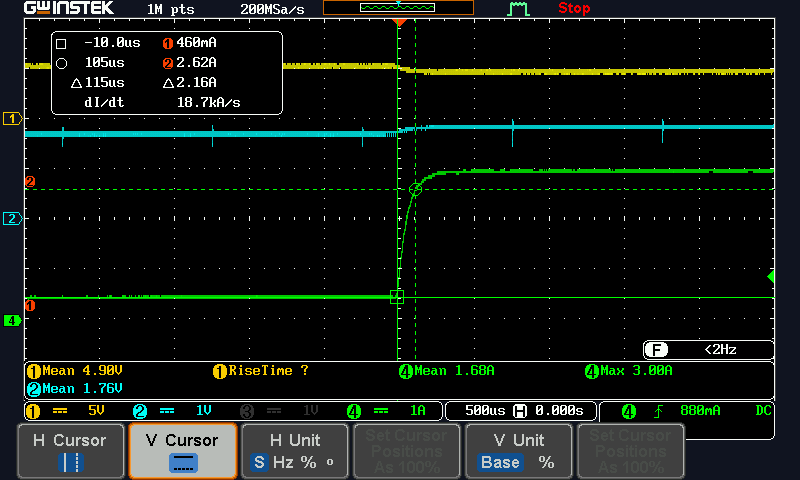The width and height of the screenshot is (800, 480).
Task: Open the H Cursor menu
Action: coord(70,451)
